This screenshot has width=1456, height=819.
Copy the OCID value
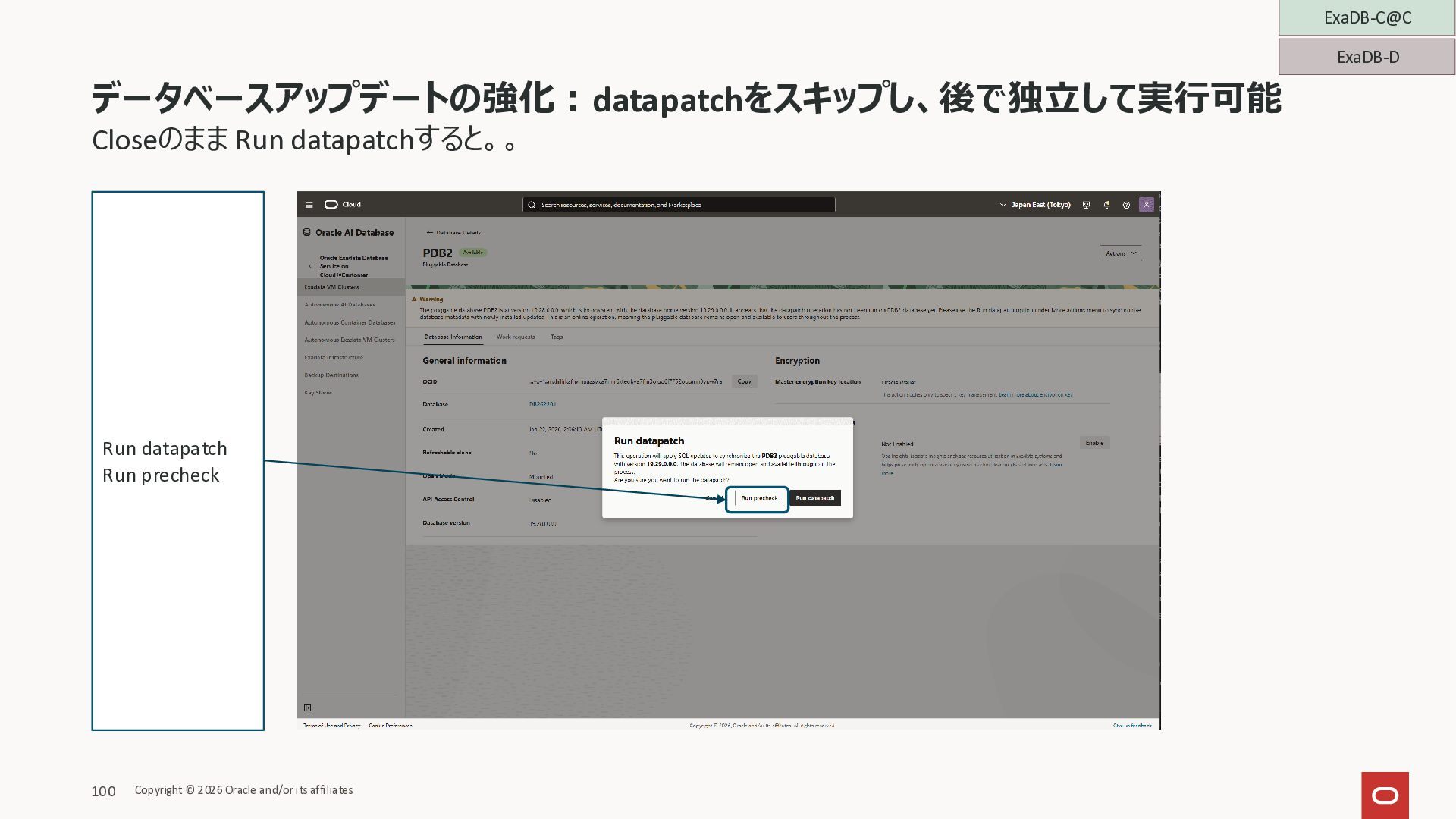pos(744,382)
